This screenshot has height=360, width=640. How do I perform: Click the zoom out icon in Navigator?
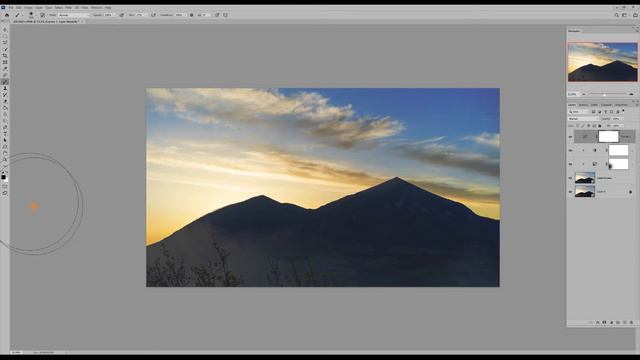pyautogui.click(x=584, y=94)
